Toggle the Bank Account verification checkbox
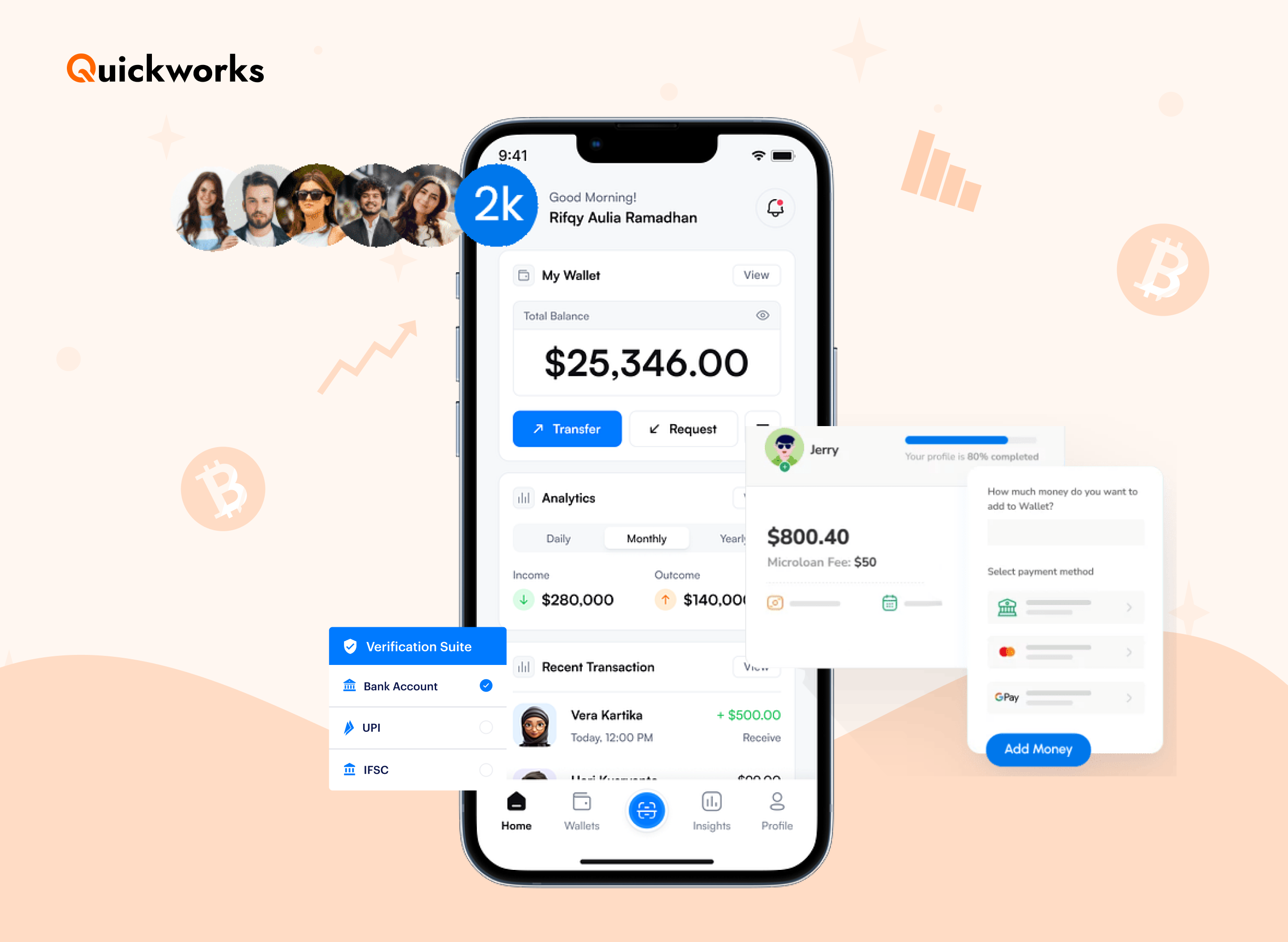 coord(486,686)
